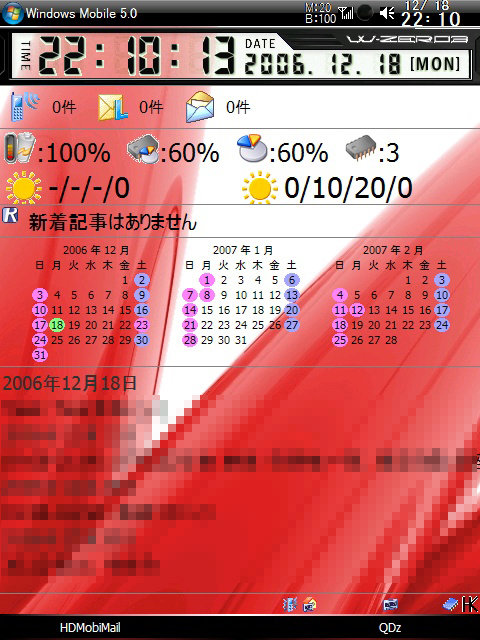Tap the house-shaped tray icon

309,604
